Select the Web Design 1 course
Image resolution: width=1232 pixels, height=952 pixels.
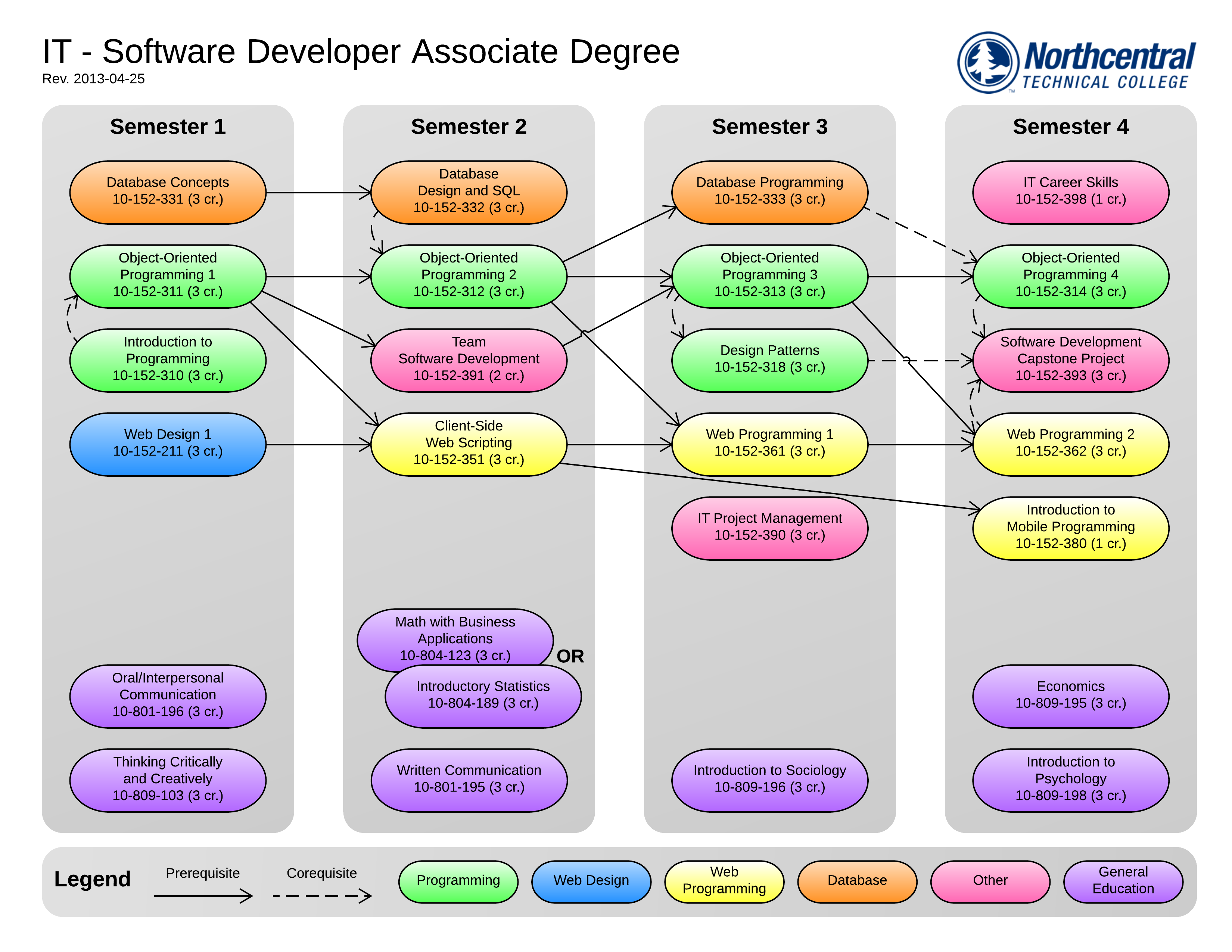point(168,444)
